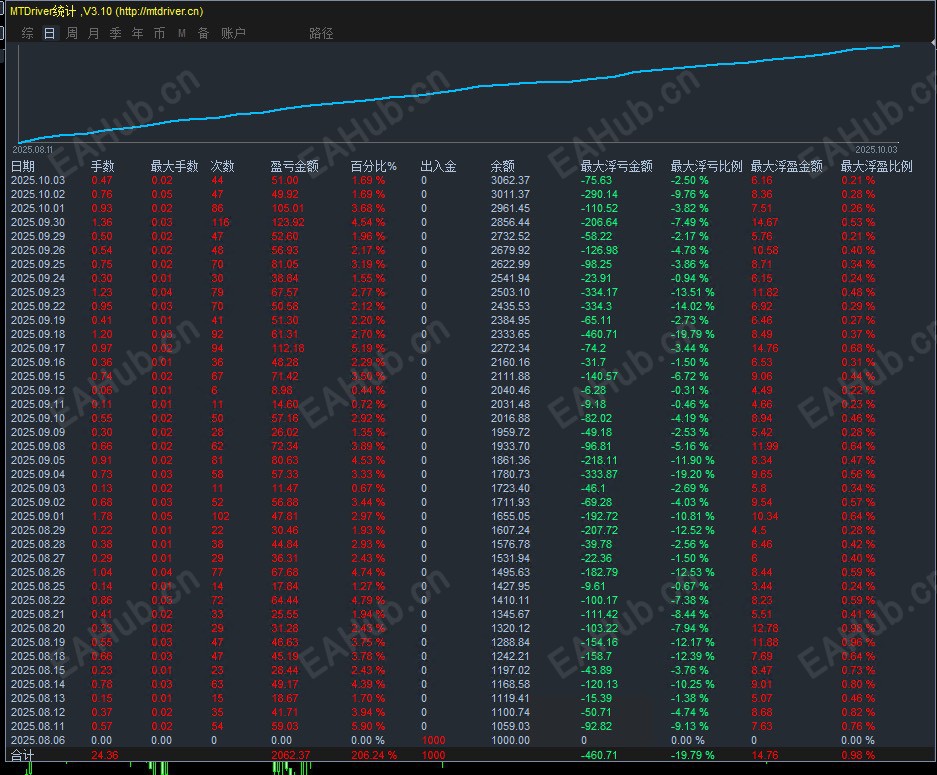
Task: Click the 合计 total row label
Action: pos(23,755)
